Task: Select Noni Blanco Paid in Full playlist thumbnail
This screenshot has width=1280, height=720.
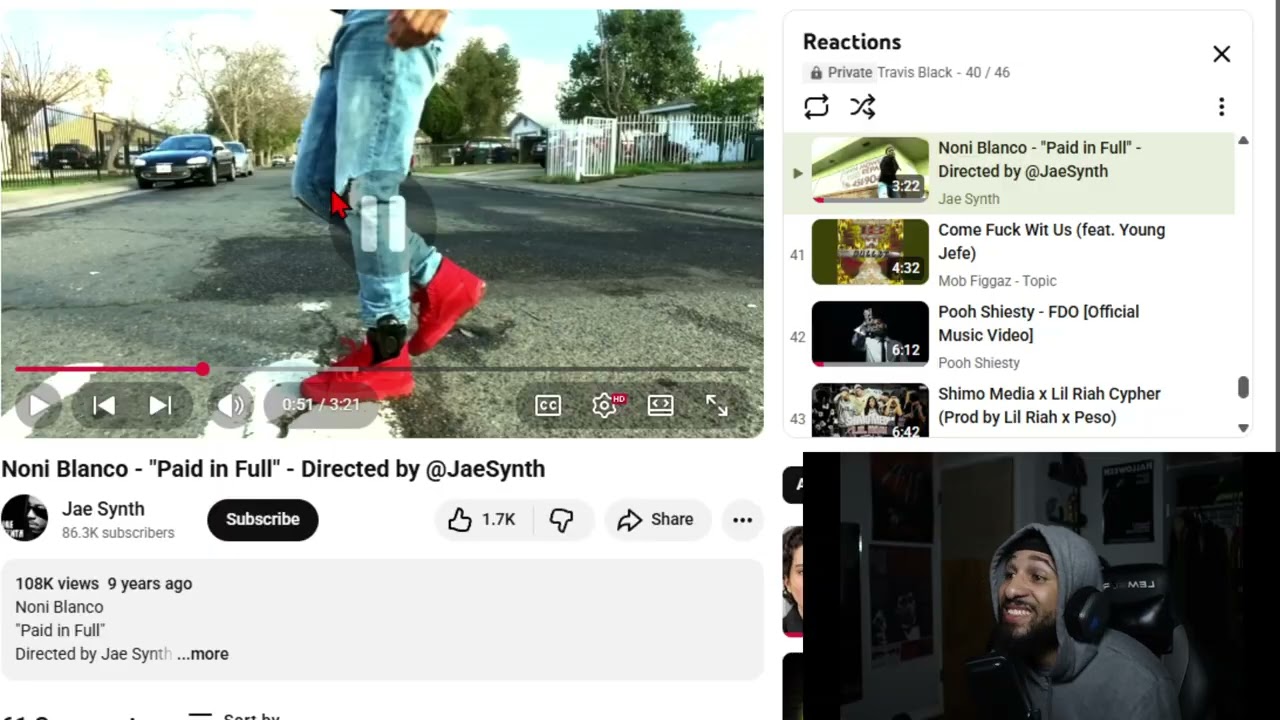Action: coord(870,170)
